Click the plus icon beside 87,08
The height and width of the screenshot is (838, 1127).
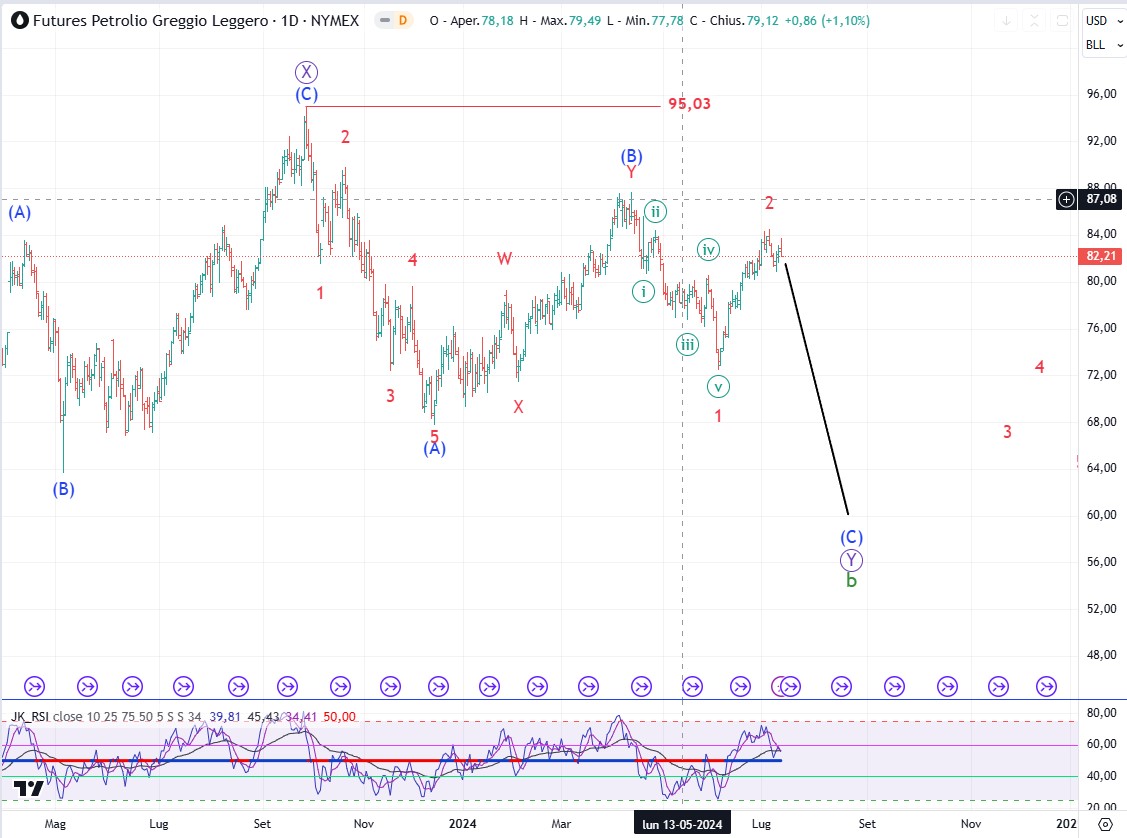1066,199
